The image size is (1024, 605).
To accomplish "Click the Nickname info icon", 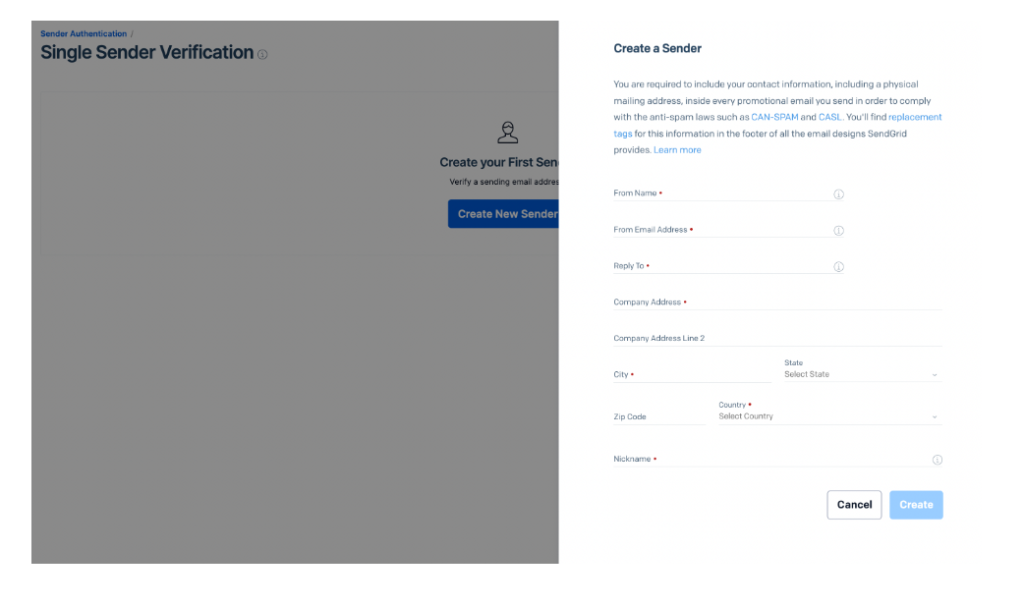I will 937,460.
